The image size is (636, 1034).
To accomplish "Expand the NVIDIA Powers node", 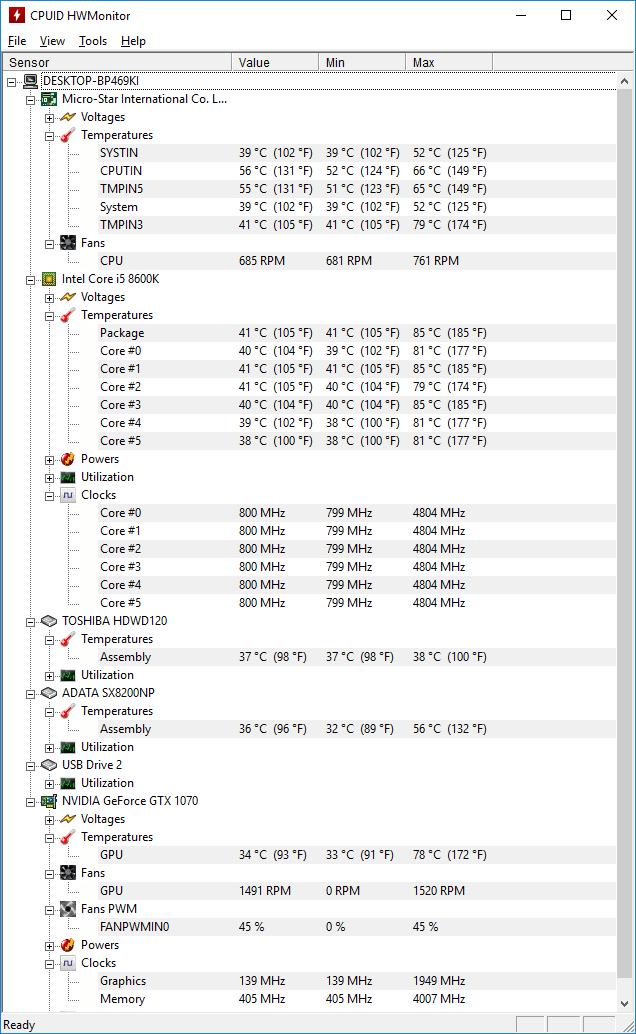I will 49,946.
